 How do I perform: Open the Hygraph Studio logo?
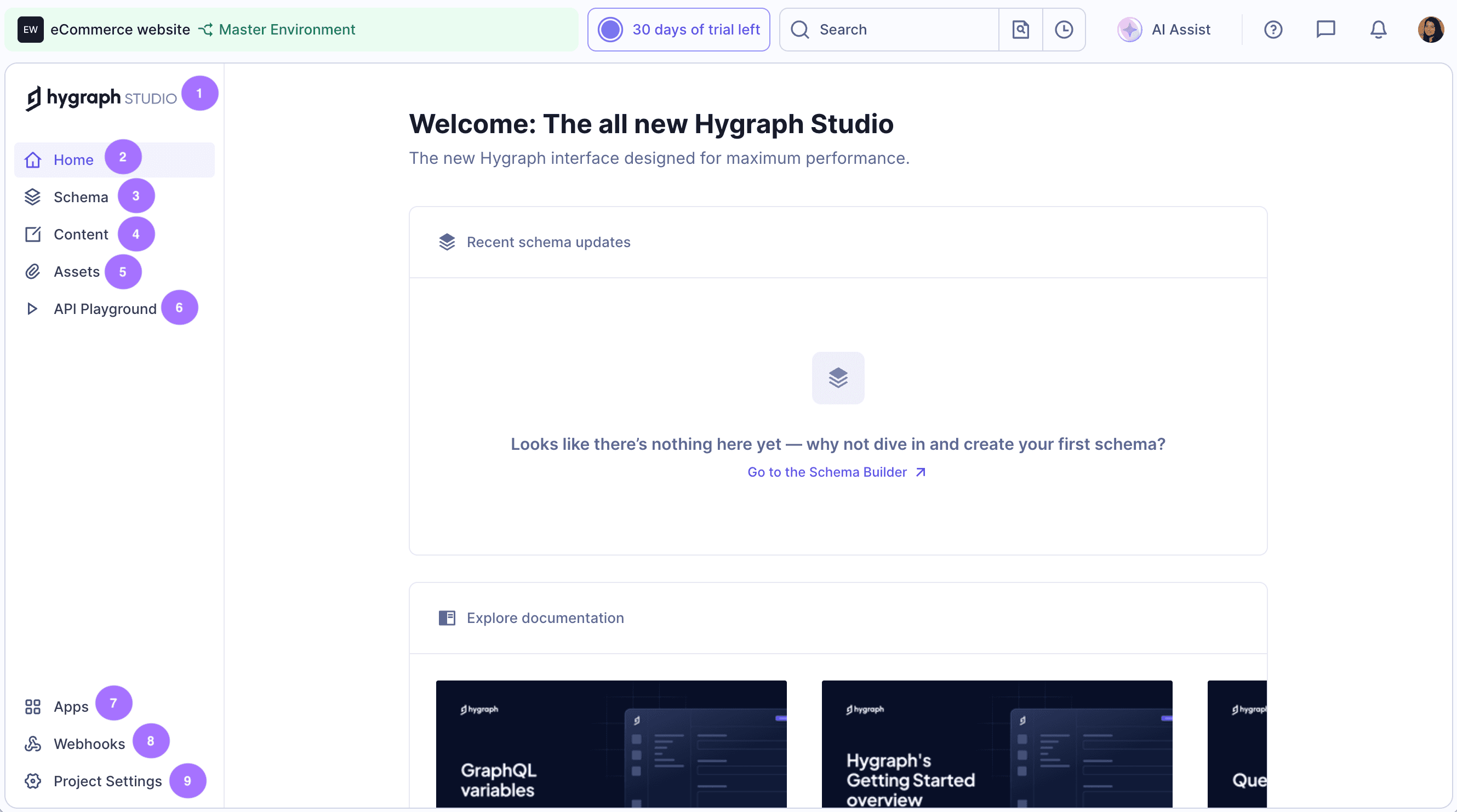point(101,98)
